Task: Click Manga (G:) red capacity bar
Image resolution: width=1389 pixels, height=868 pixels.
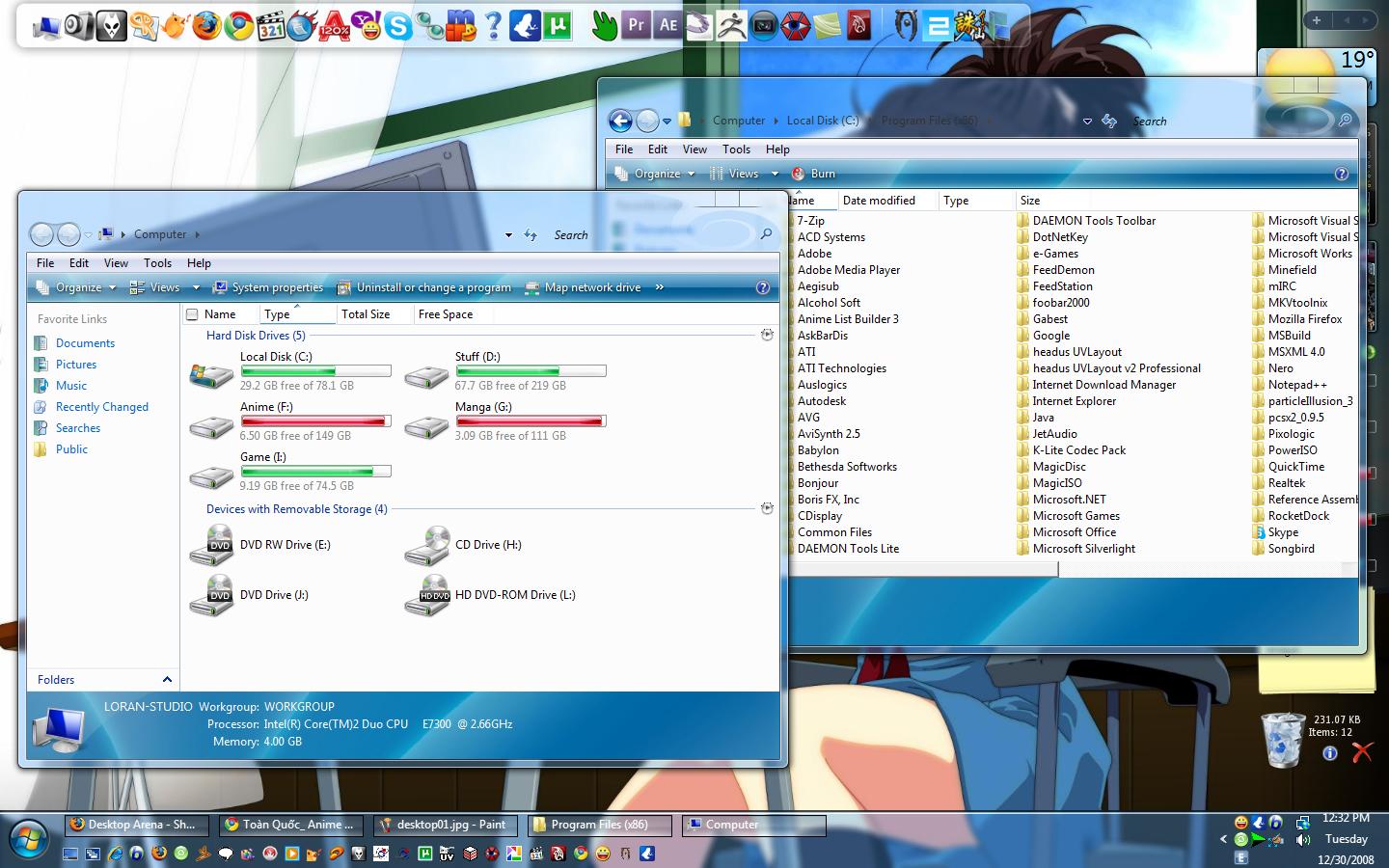Action: point(531,421)
